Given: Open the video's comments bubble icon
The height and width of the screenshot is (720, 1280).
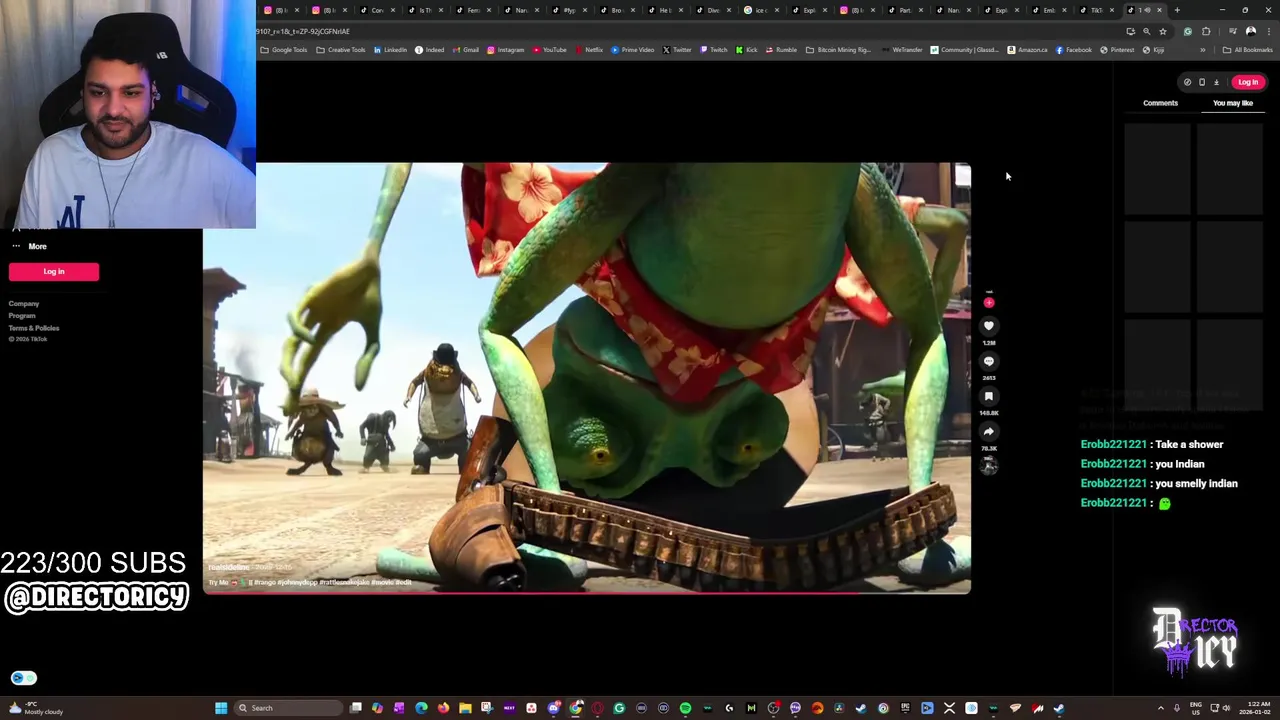Looking at the screenshot, I should coord(988,362).
